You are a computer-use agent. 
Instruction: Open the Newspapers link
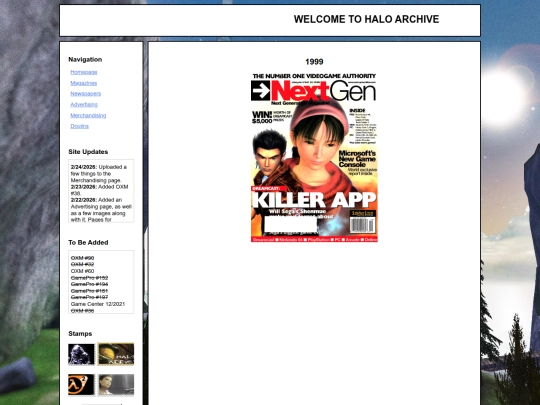(x=85, y=94)
